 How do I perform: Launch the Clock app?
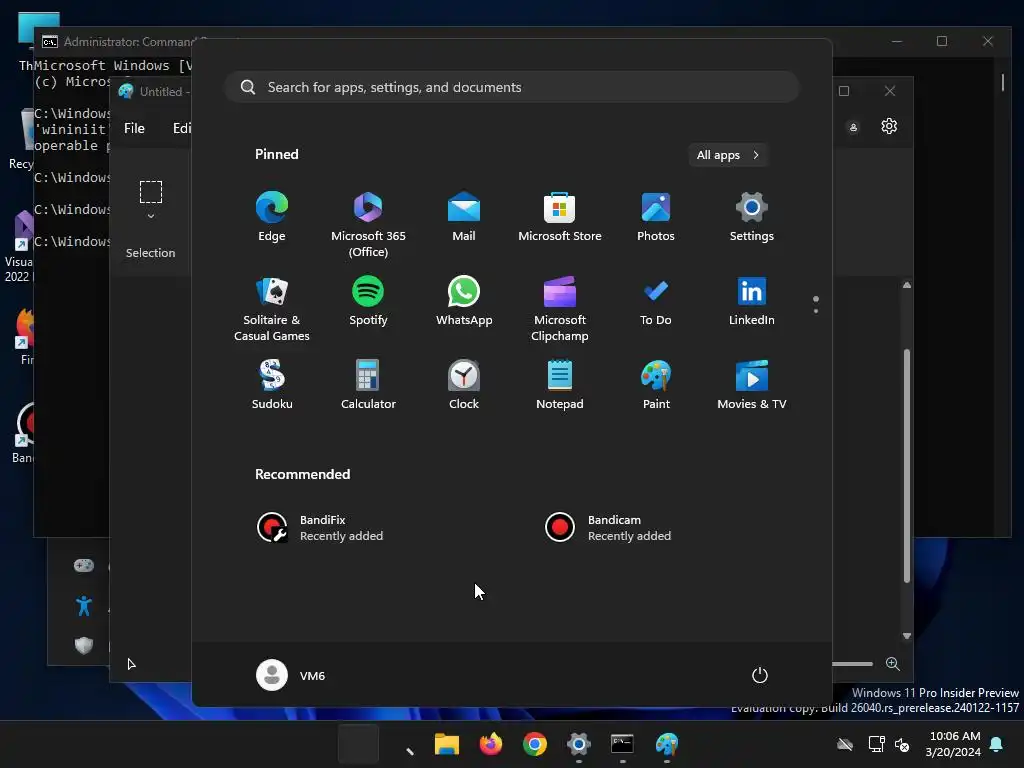click(x=464, y=385)
